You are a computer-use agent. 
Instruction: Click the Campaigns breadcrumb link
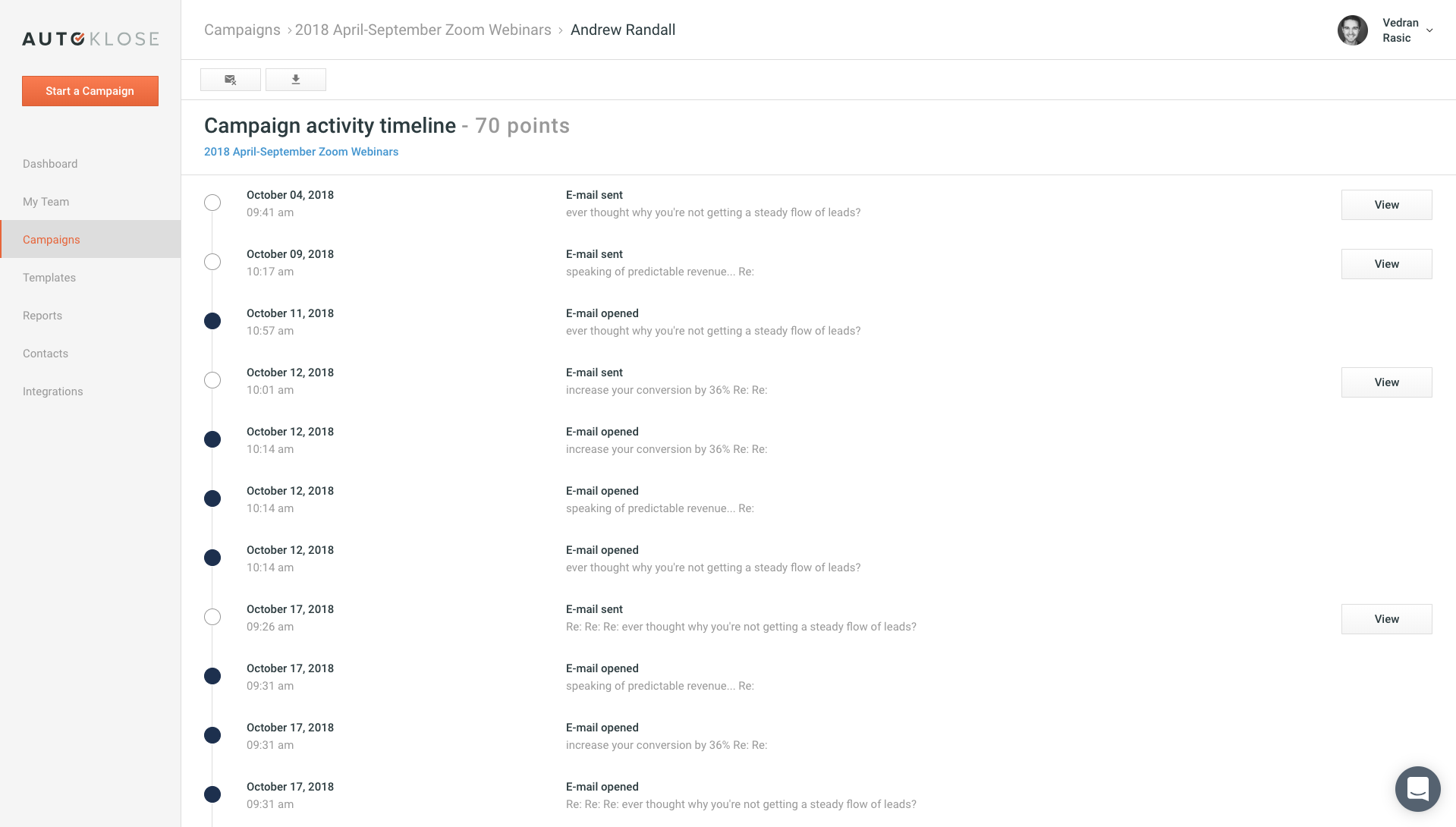point(242,30)
